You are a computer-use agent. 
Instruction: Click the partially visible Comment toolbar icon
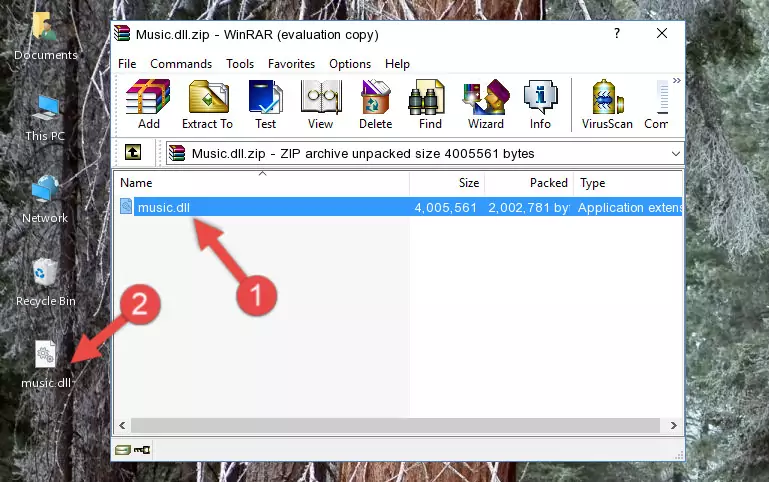tap(656, 104)
